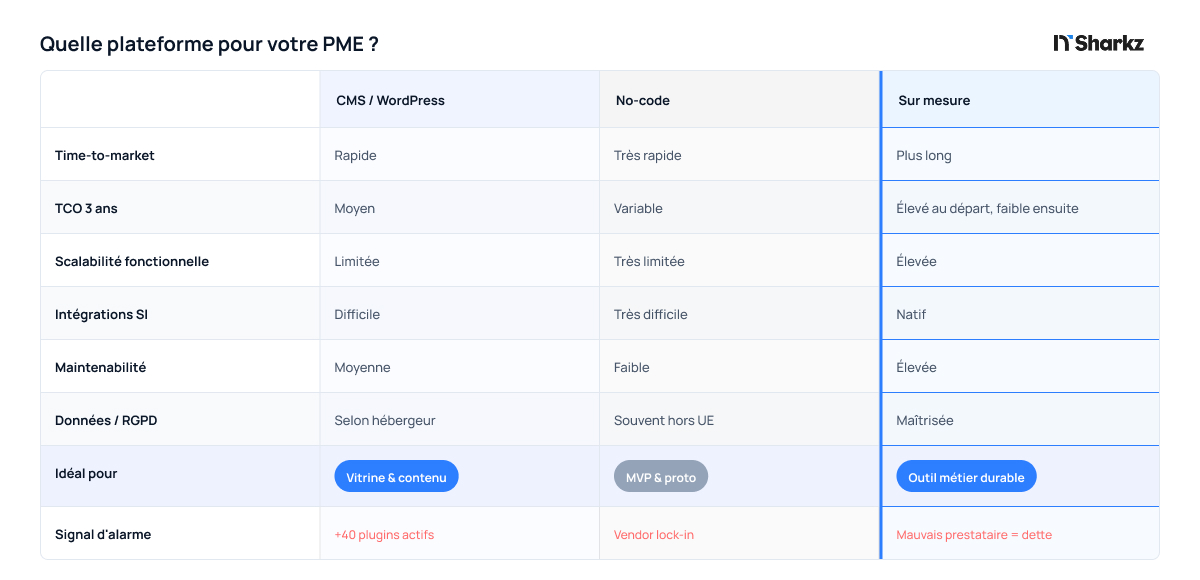Image resolution: width=1200 pixels, height=580 pixels.
Task: Click the red Vendor lock-in warning text
Action: 654,534
